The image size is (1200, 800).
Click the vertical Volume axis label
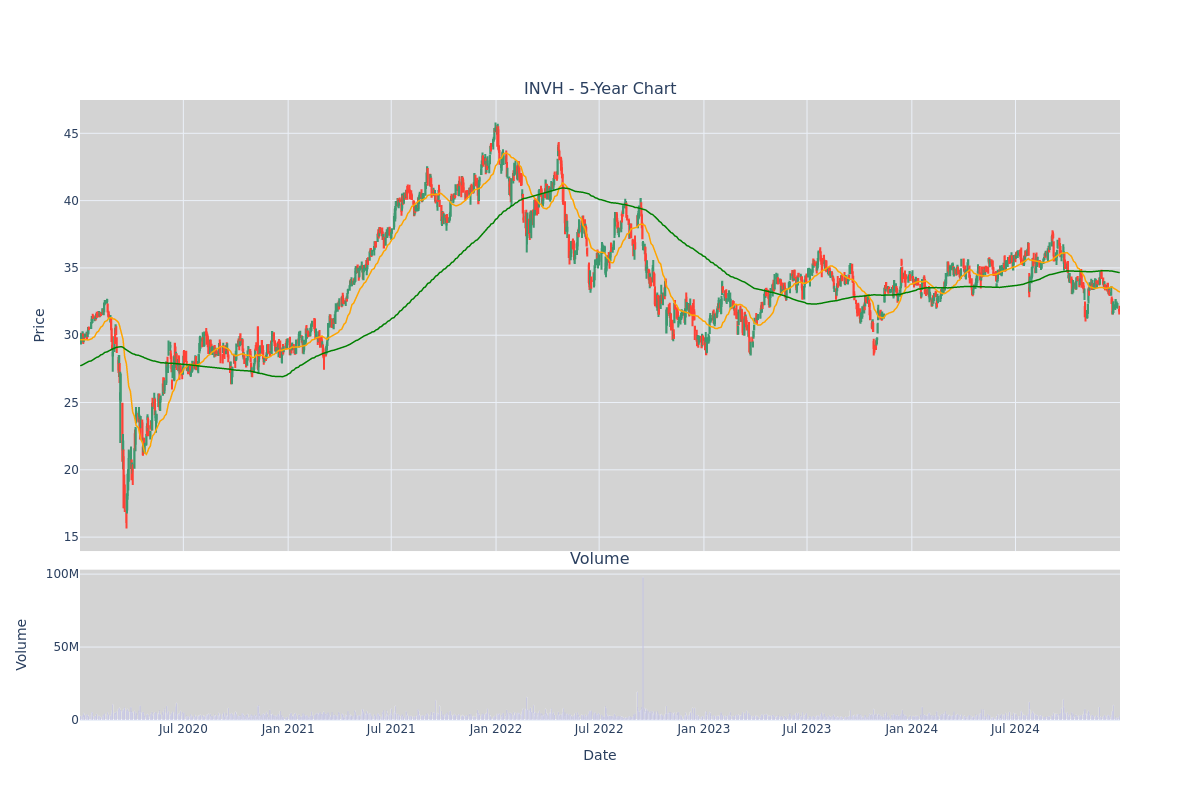click(x=23, y=644)
